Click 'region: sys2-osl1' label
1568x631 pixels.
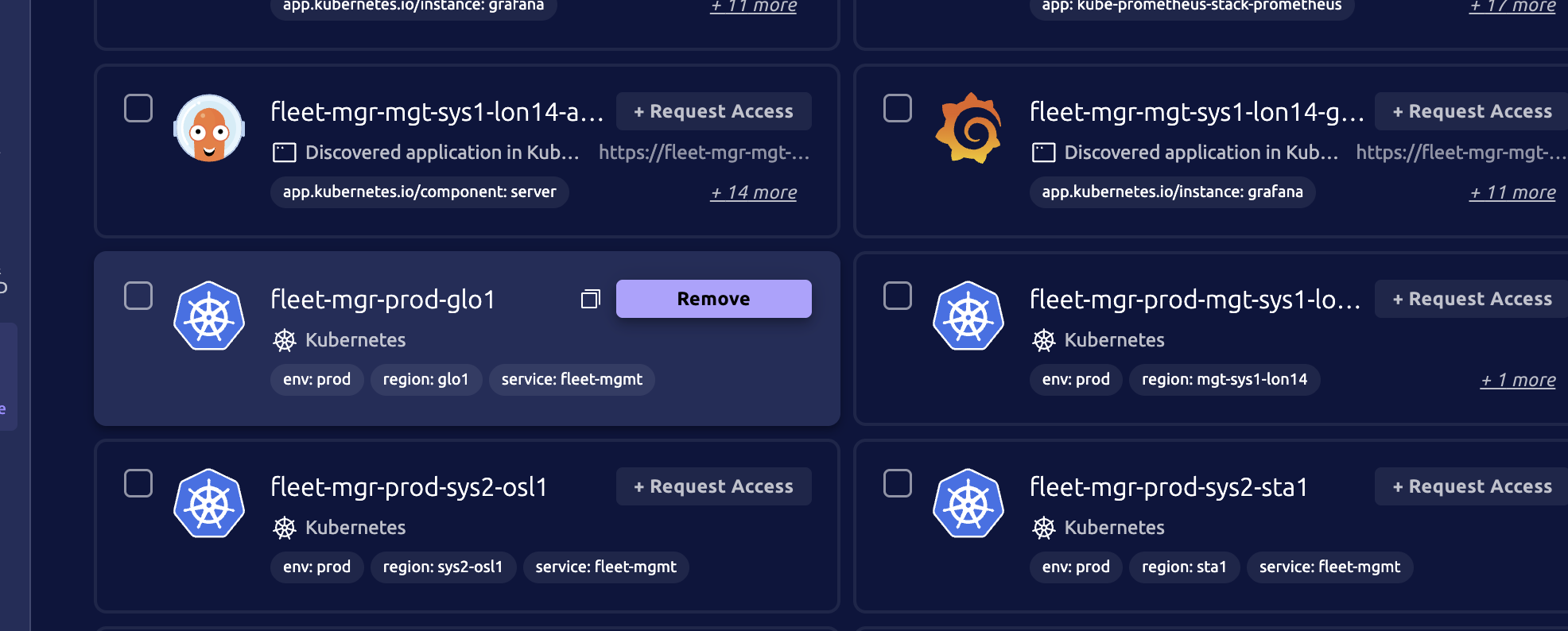(443, 567)
